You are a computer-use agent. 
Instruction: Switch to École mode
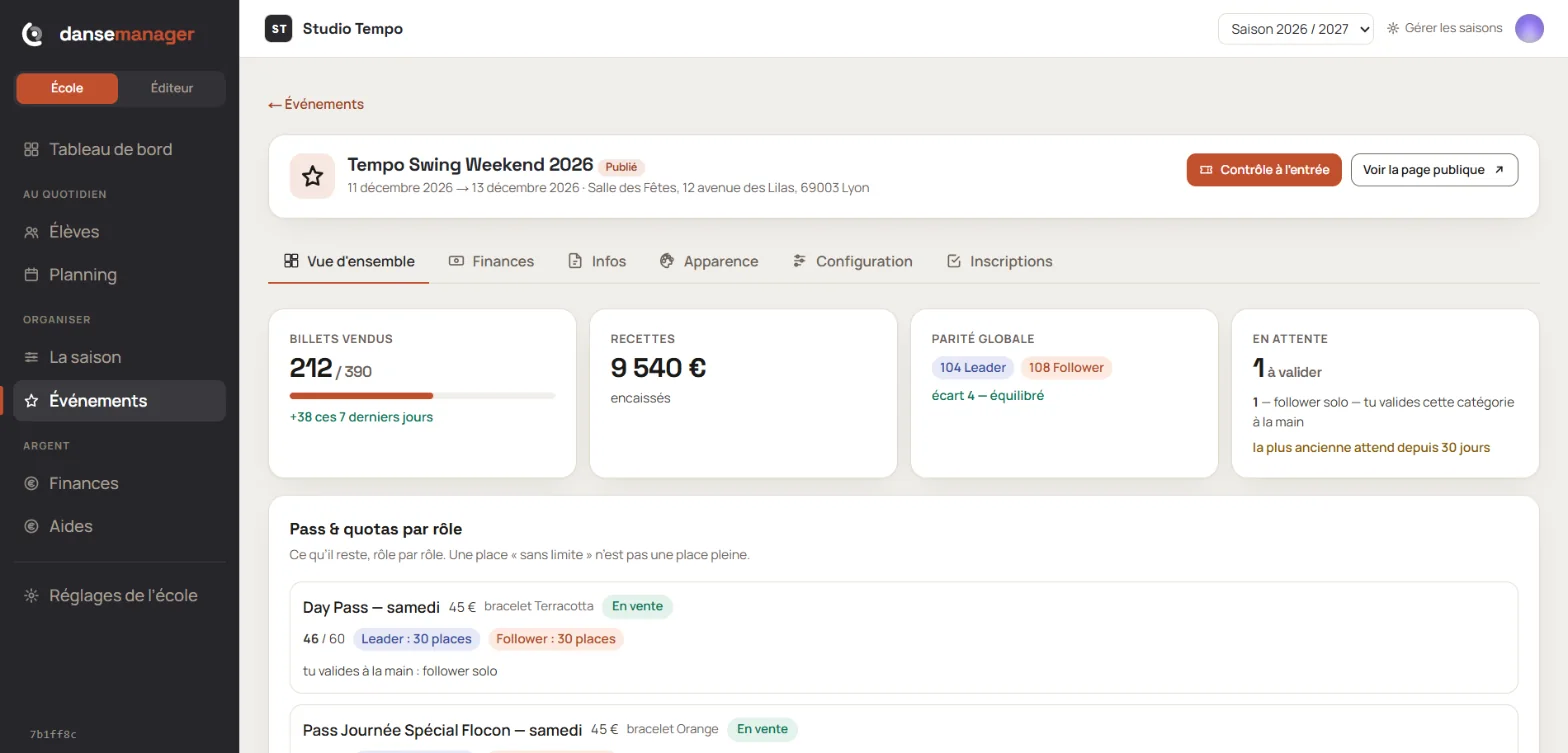[x=67, y=88]
